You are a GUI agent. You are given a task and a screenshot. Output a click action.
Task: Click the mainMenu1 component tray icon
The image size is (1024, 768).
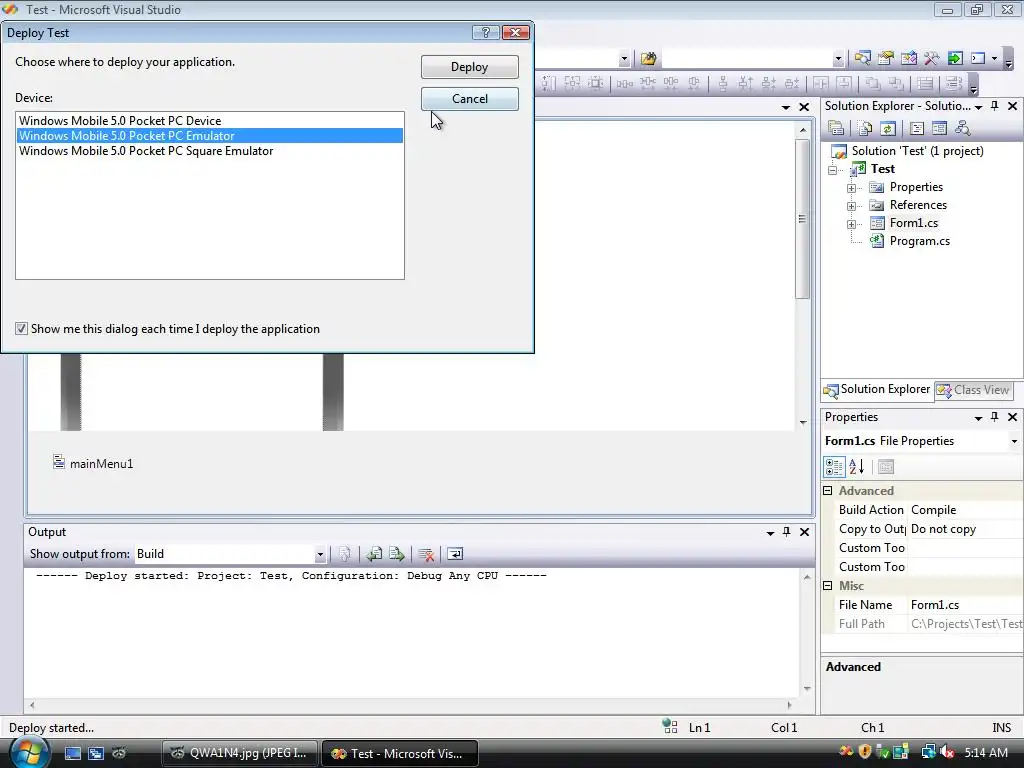pyautogui.click(x=59, y=462)
